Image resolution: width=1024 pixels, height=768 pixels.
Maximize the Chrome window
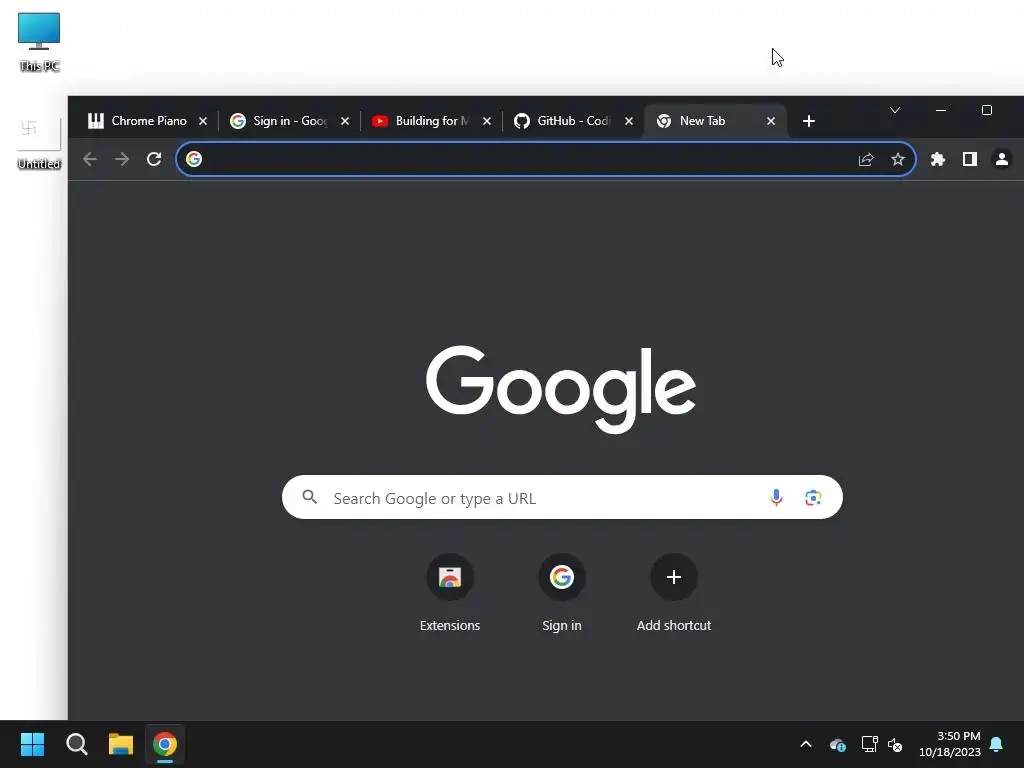(x=987, y=110)
